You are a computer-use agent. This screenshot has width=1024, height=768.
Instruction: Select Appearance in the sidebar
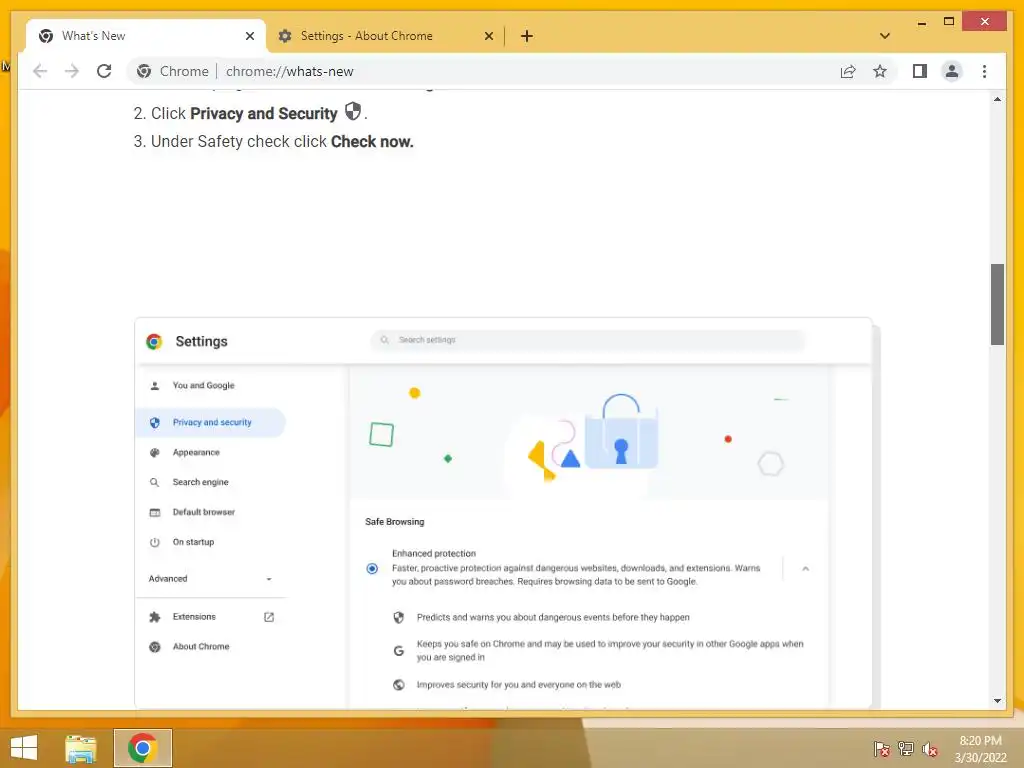coord(196,452)
